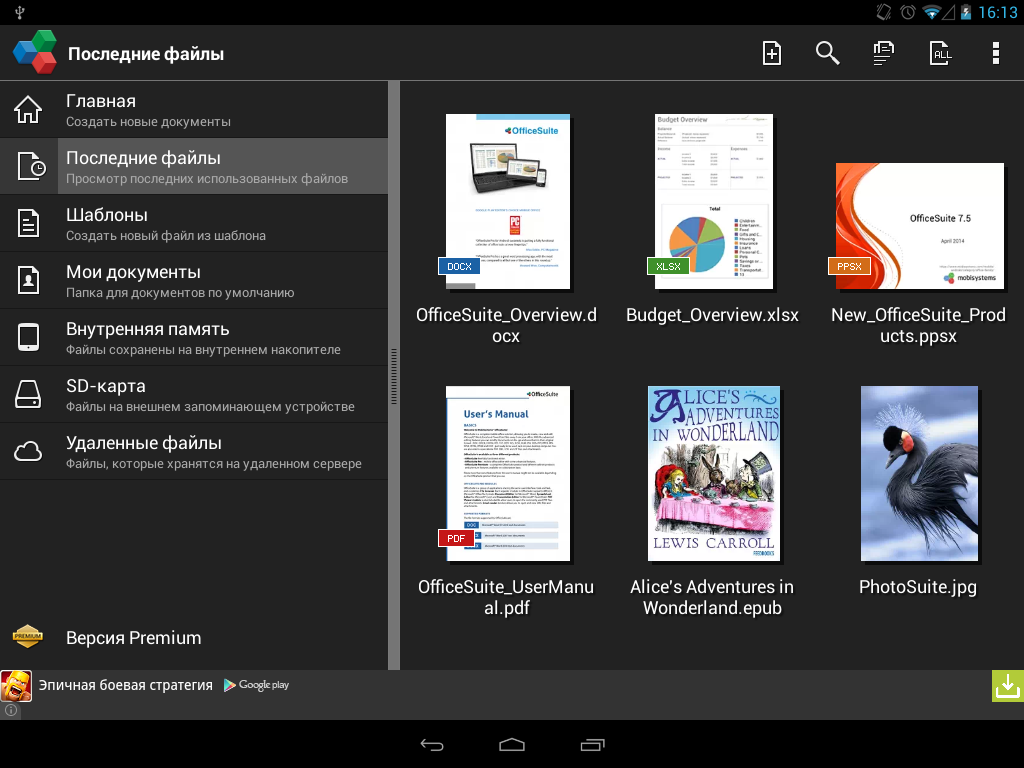Open Удаленные файлы cloud section
1024x768 pixels.
[194, 452]
